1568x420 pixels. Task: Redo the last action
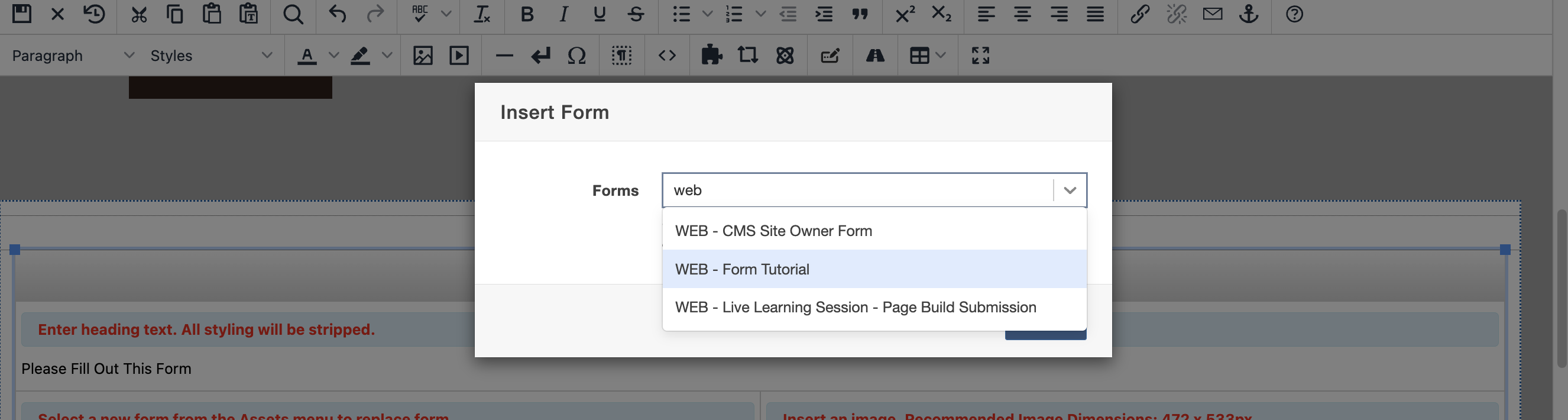coord(375,14)
